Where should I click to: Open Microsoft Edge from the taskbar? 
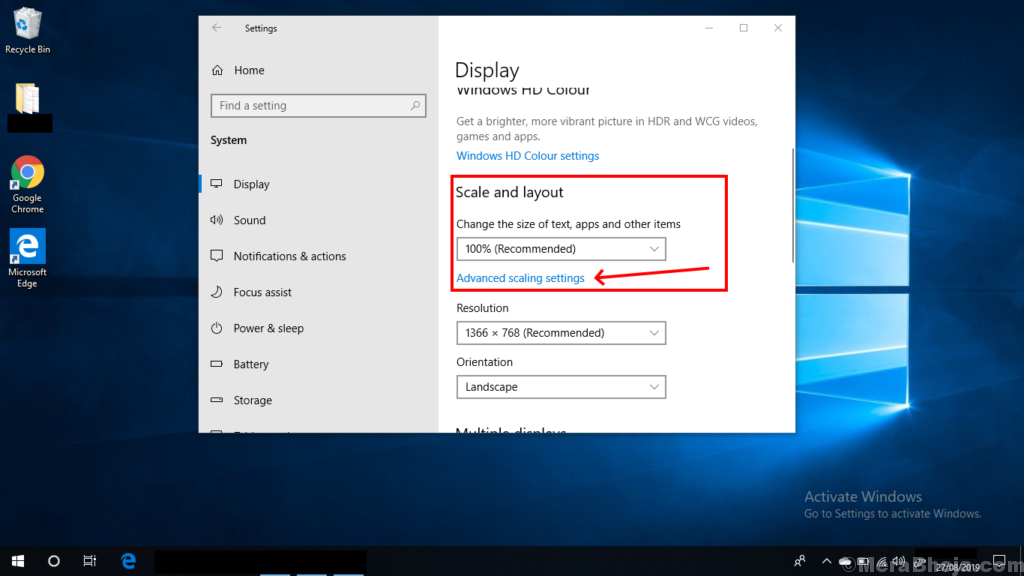coord(128,561)
